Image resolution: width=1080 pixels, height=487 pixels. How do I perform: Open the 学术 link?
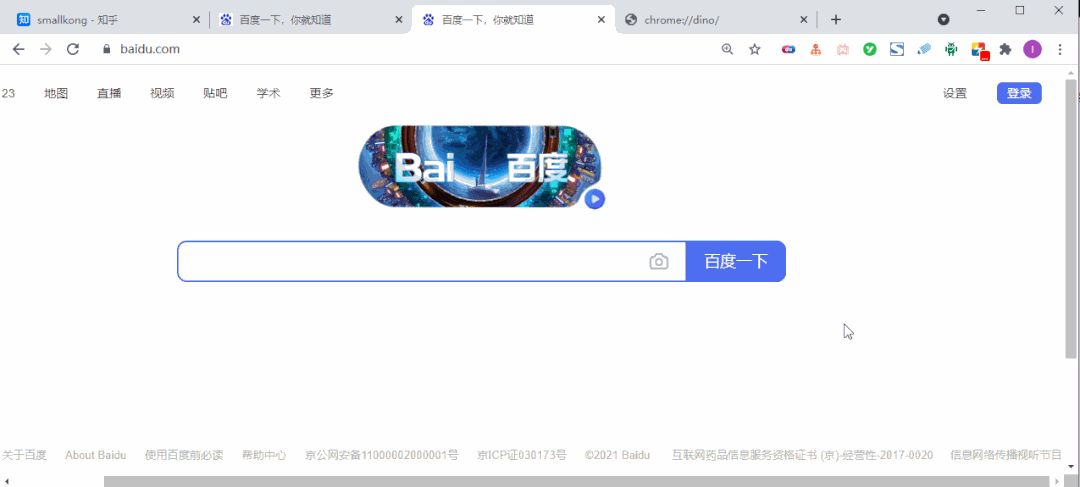[269, 93]
